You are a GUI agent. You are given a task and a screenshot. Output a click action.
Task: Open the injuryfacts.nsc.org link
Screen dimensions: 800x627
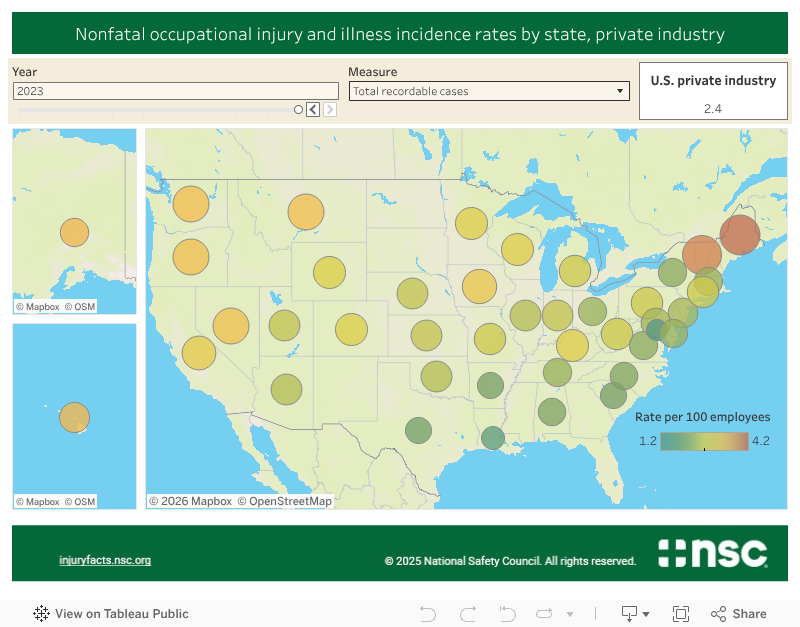coord(105,560)
